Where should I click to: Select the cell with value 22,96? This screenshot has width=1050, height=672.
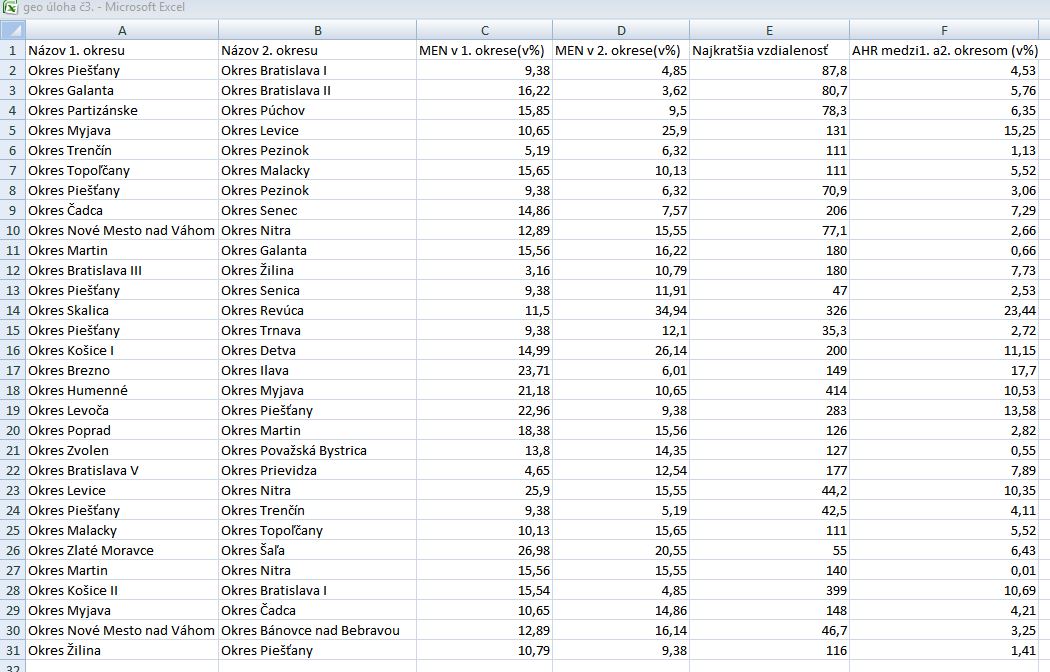(485, 410)
